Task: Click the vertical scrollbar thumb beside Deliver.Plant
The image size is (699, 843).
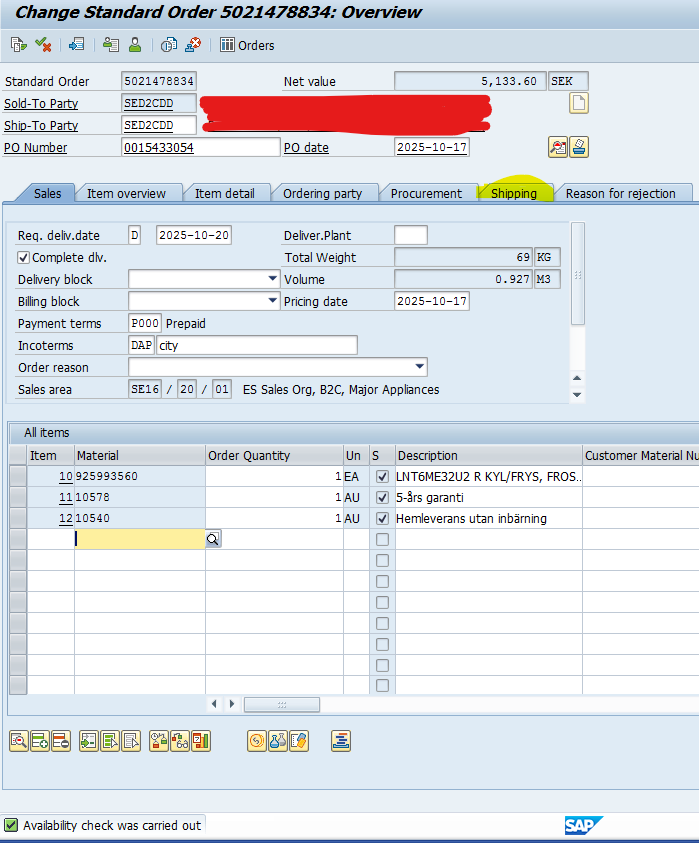Action: click(577, 274)
